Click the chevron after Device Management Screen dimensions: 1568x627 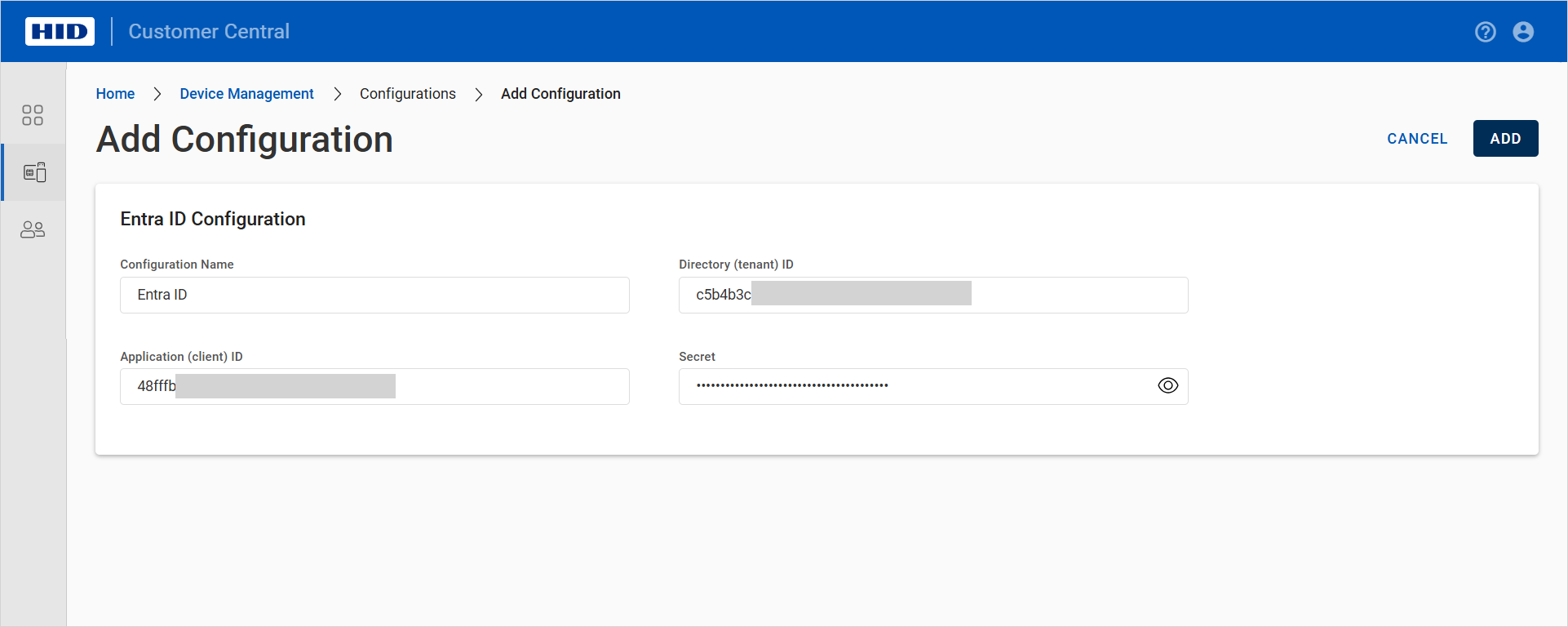click(x=337, y=94)
